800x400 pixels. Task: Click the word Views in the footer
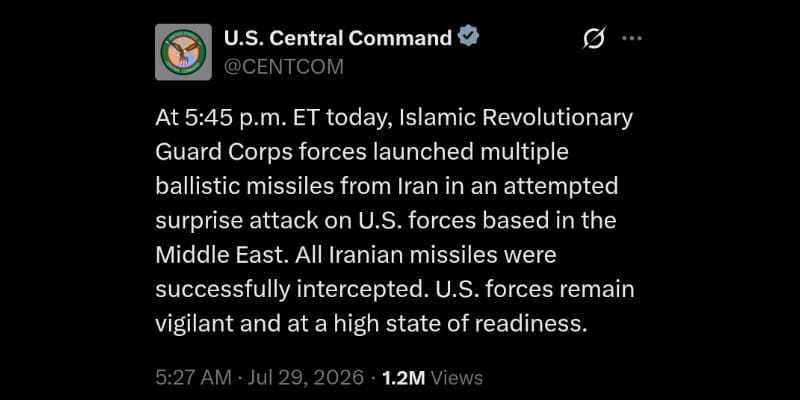[457, 378]
